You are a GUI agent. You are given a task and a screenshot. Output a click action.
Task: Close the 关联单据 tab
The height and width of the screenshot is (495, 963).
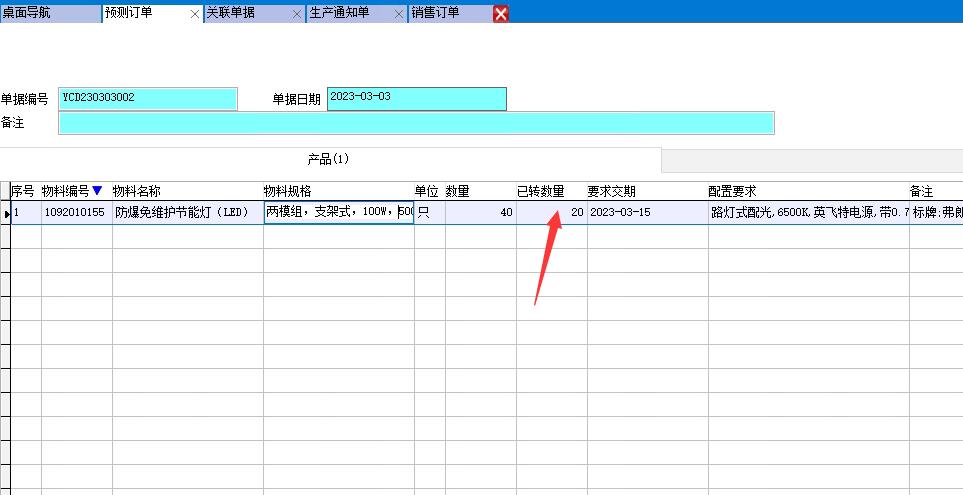[297, 14]
